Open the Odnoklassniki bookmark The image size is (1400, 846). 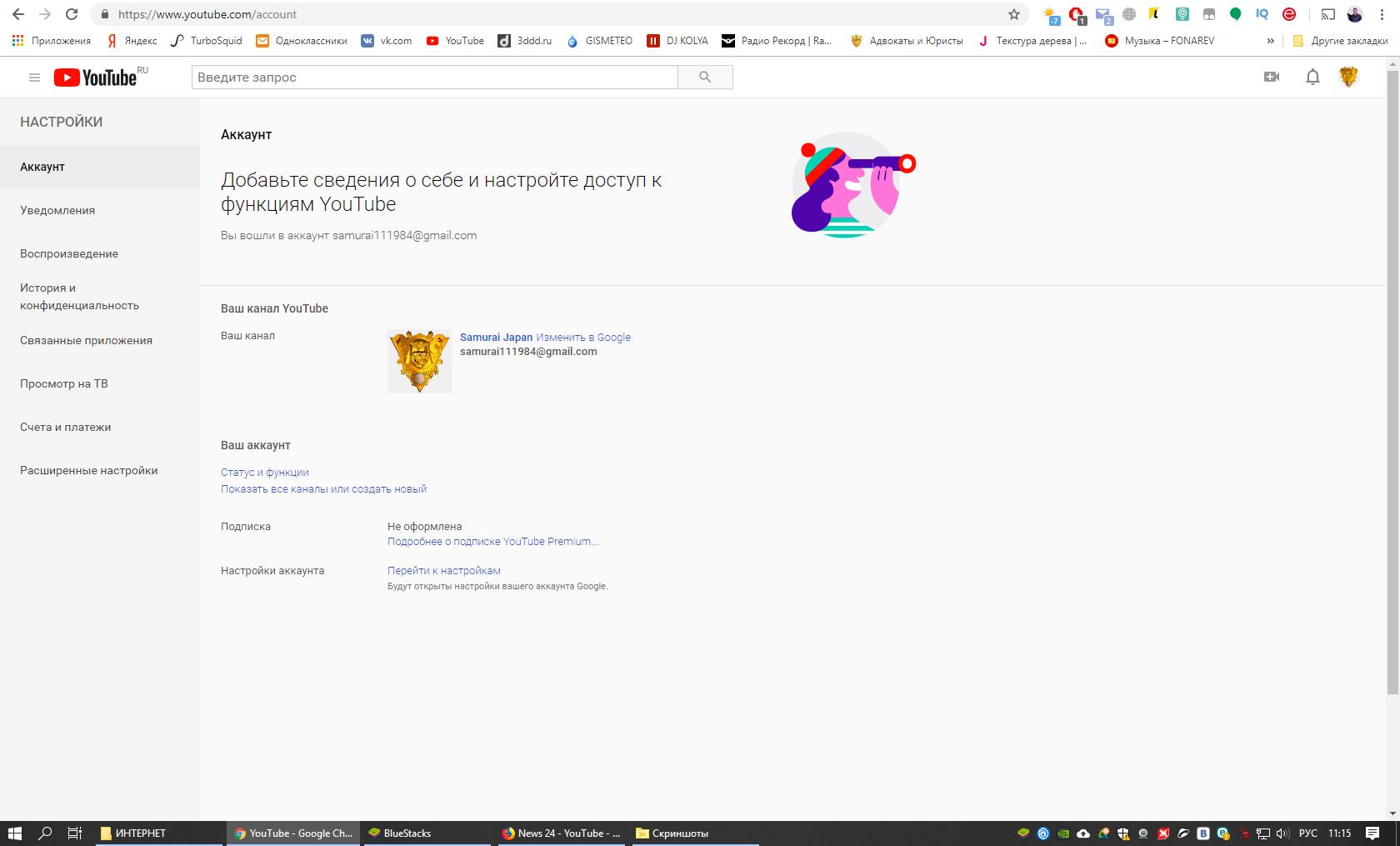[x=302, y=40]
